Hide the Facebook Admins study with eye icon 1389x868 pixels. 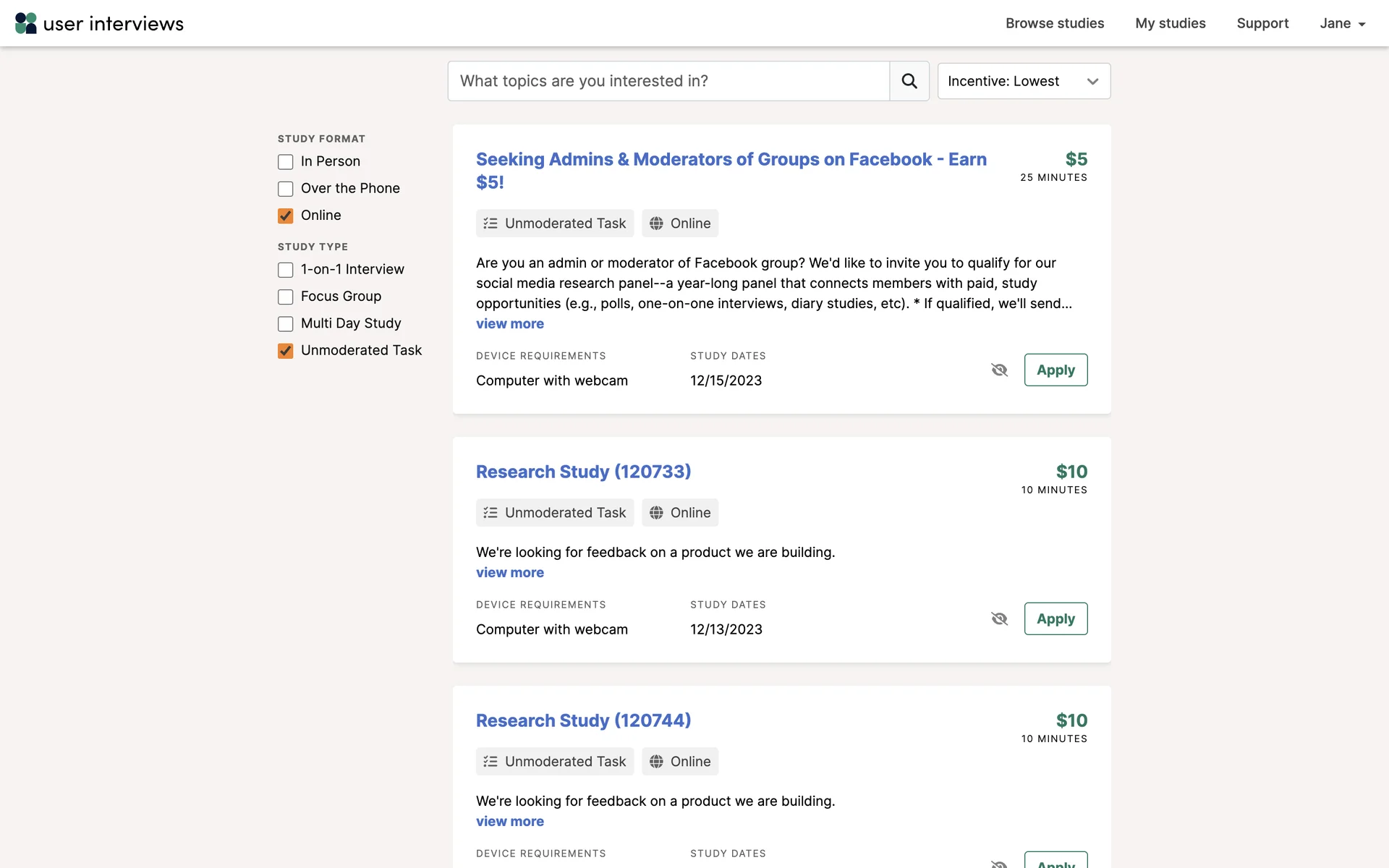tap(999, 370)
